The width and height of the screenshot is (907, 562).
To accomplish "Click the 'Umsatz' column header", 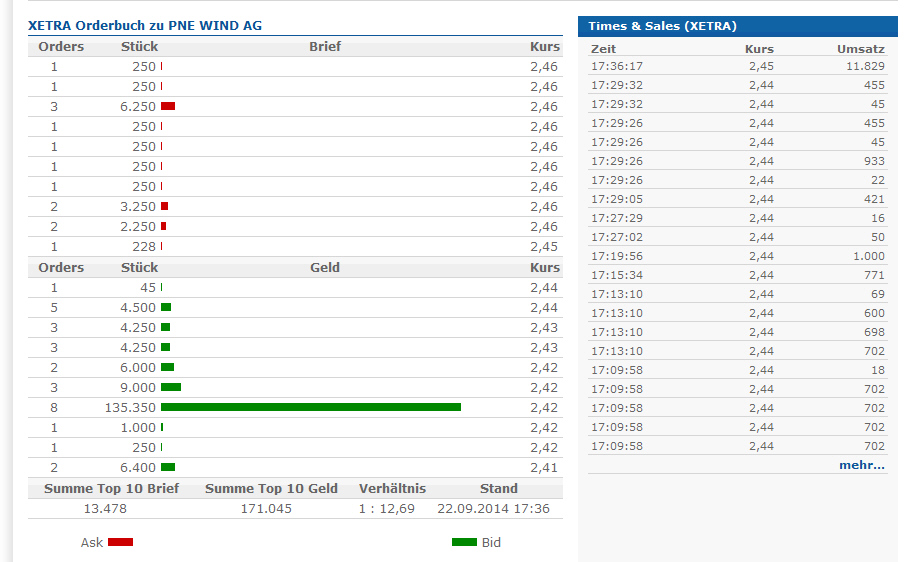I will pos(861,49).
